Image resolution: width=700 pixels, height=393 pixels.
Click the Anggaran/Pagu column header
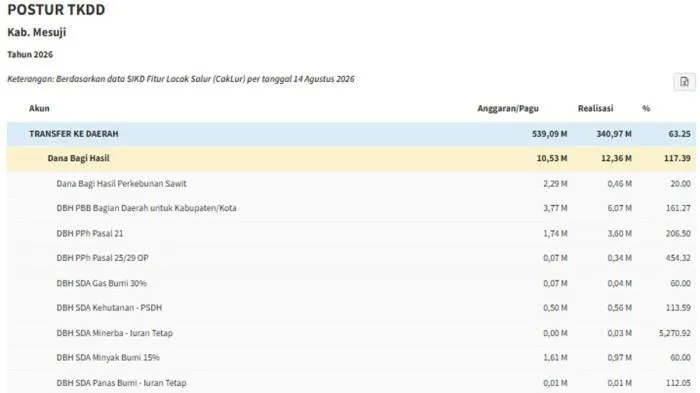click(508, 108)
